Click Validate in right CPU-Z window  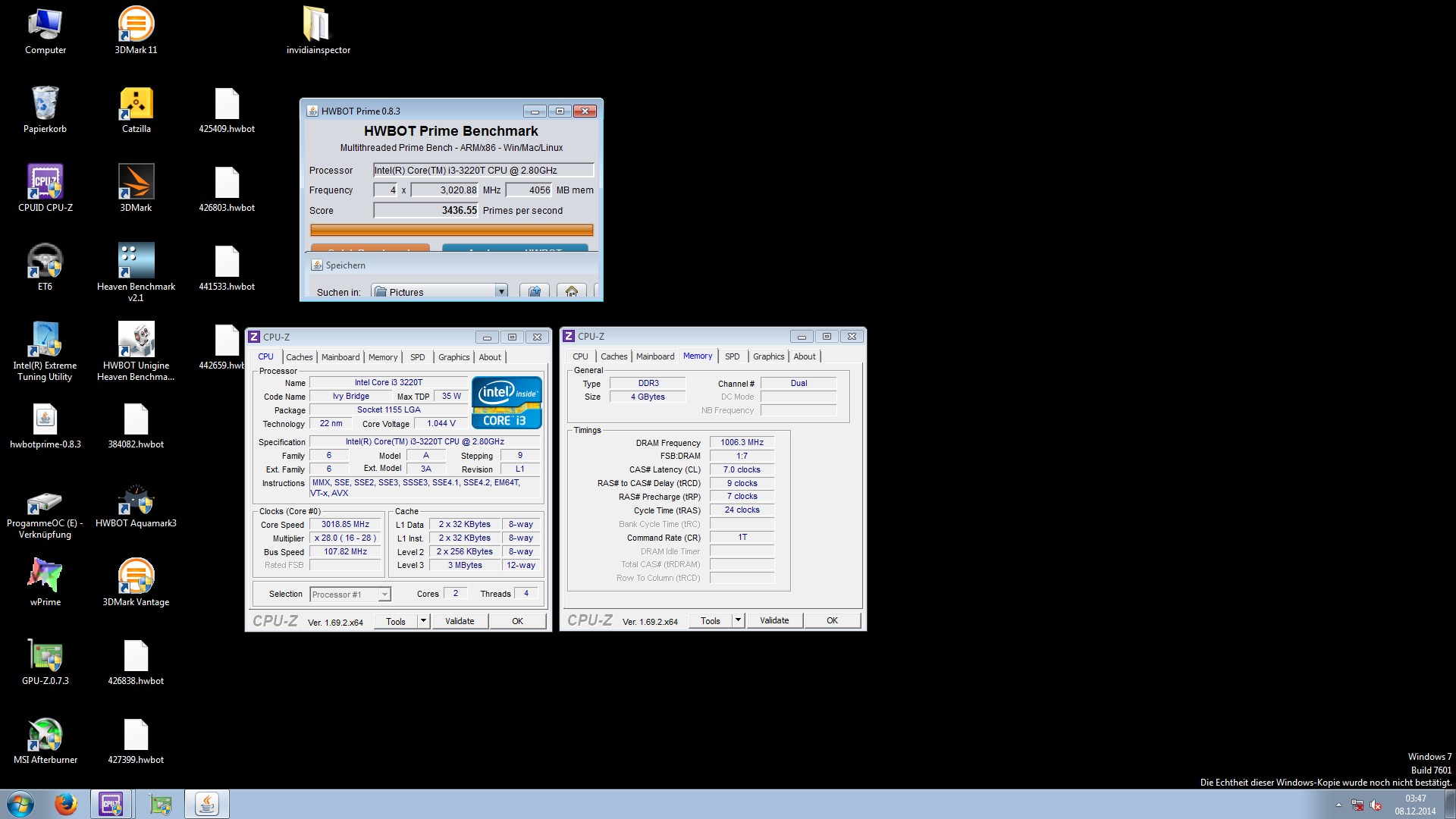(774, 620)
